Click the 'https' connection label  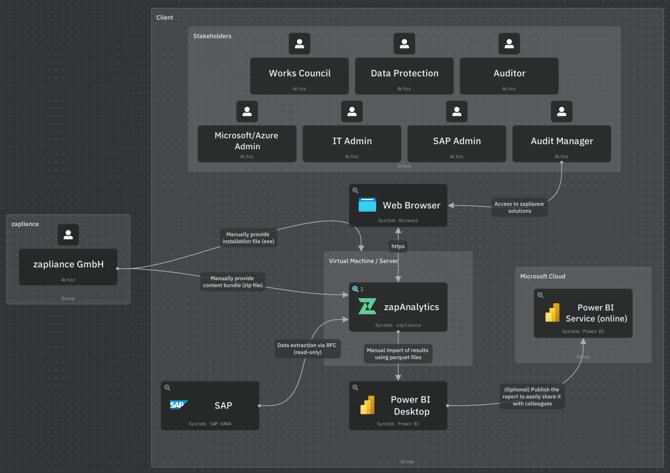click(398, 246)
